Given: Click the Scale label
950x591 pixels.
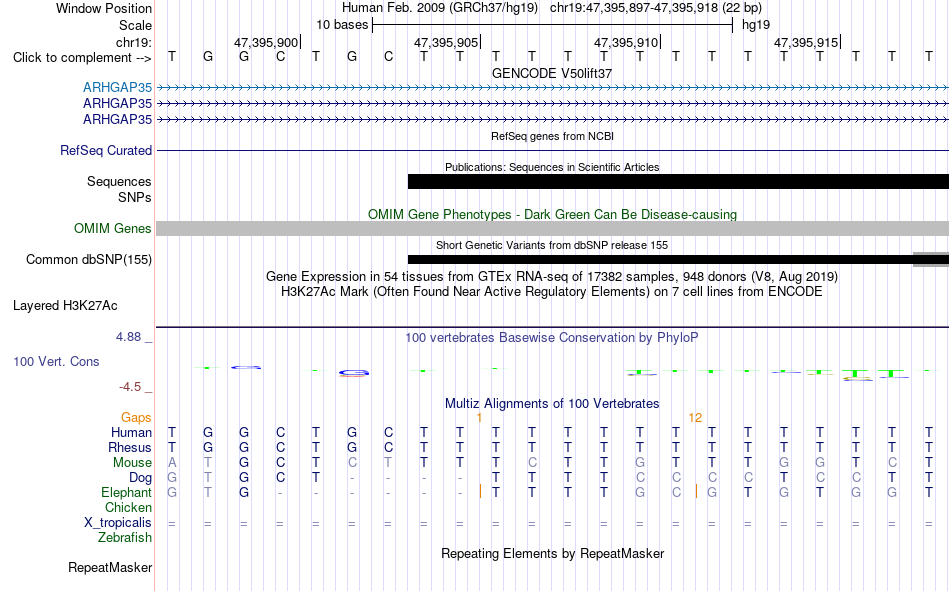Looking at the screenshot, I should coord(136,25).
